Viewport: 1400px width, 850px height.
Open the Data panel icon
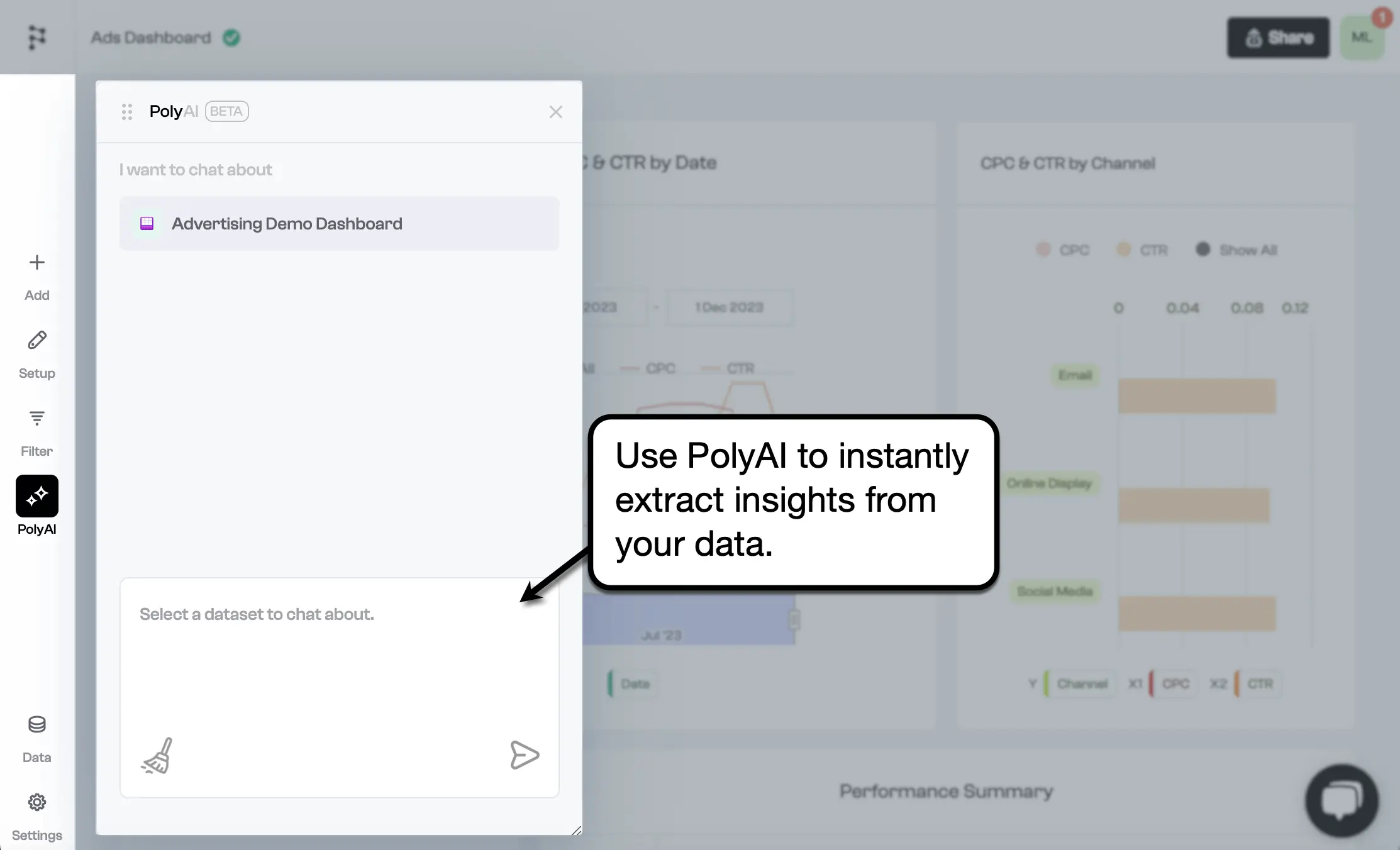tap(36, 725)
